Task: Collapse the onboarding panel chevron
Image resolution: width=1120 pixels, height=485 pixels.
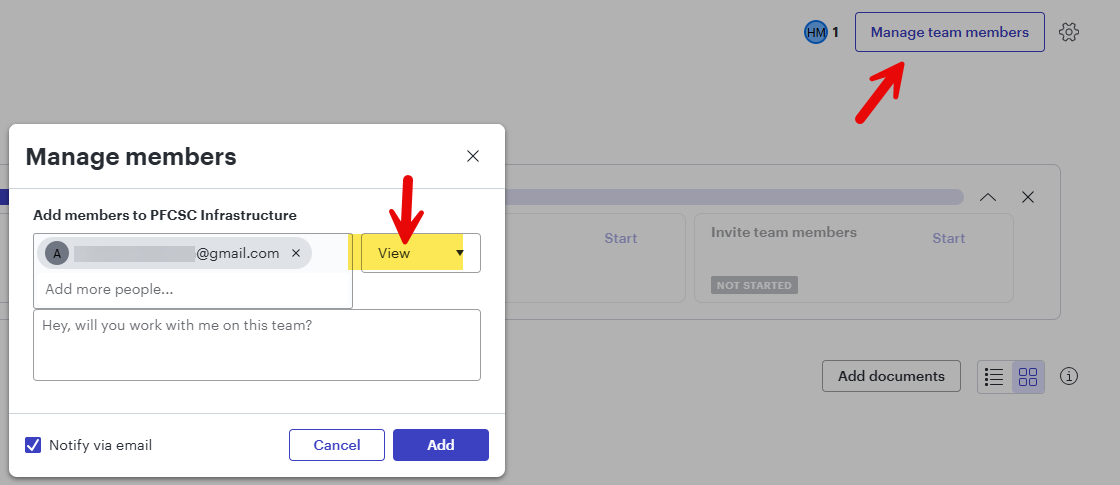Action: (988, 197)
